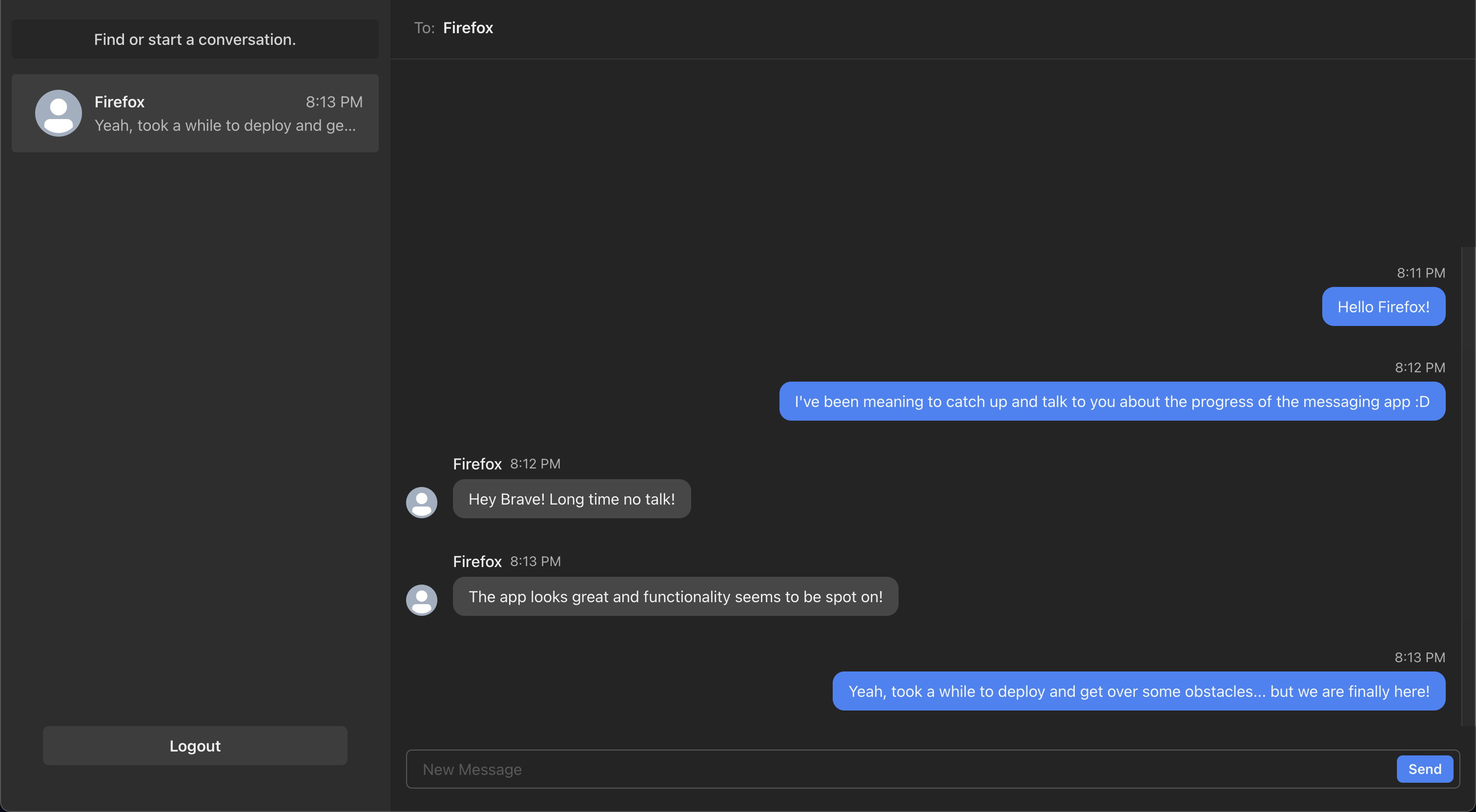
Task: Click 'The app looks great' message bubble
Action: (x=676, y=596)
